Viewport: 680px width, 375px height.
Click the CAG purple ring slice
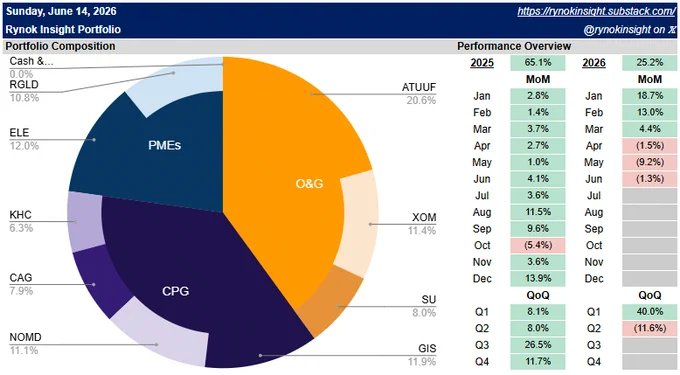(x=99, y=282)
